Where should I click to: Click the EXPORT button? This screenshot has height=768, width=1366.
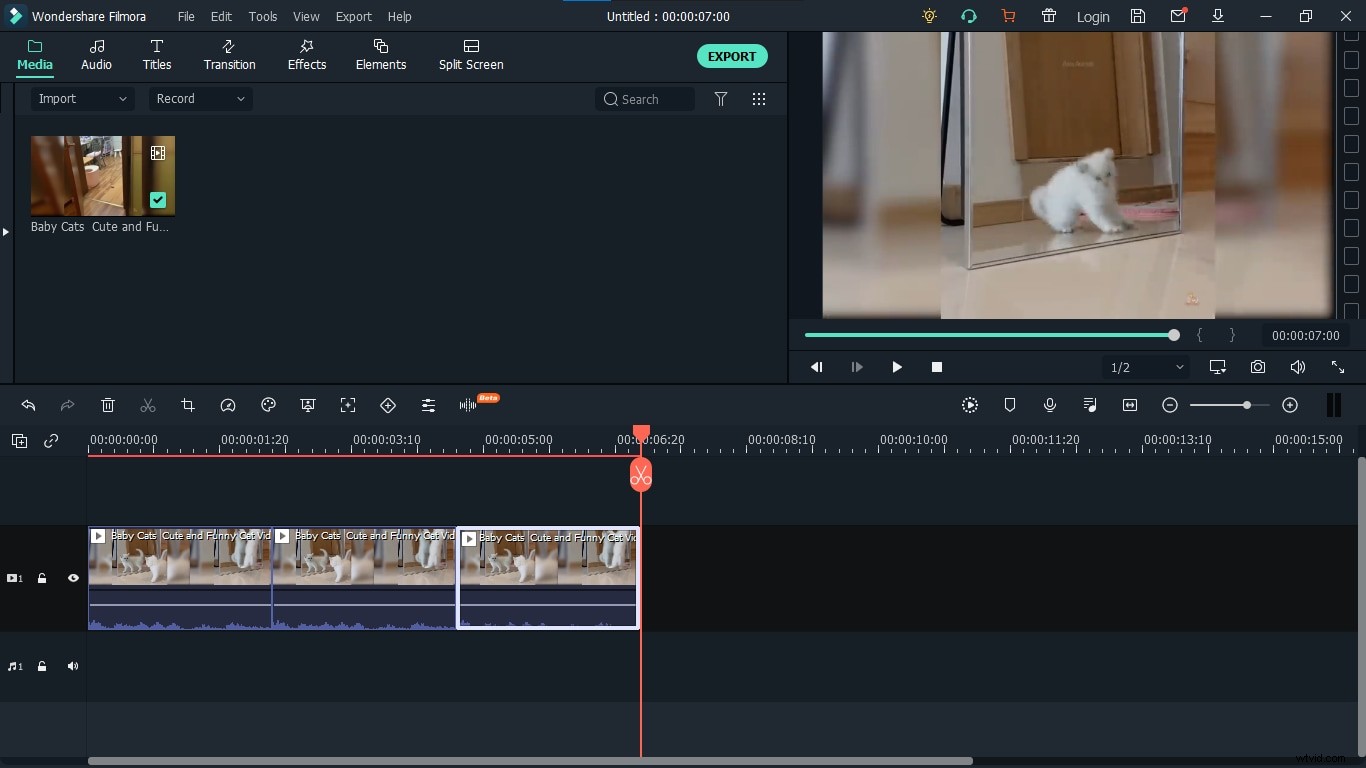click(732, 56)
